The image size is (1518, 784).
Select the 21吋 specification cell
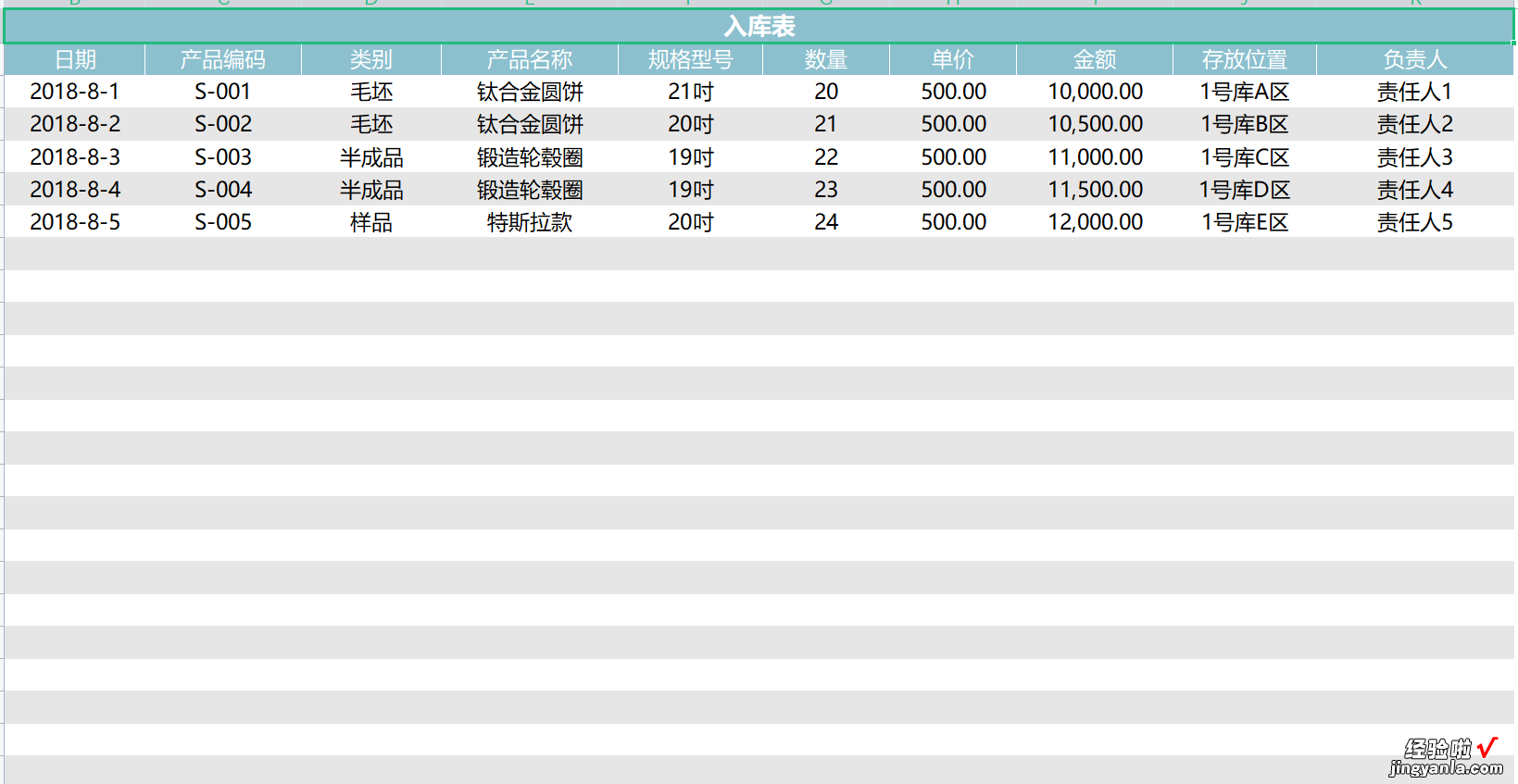coord(691,92)
